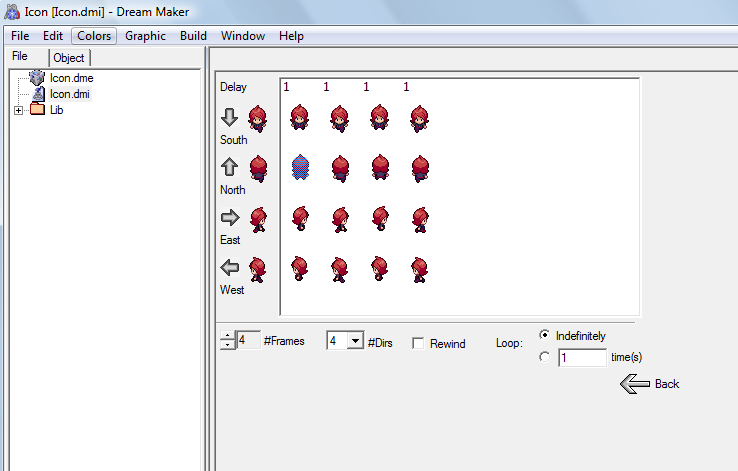The height and width of the screenshot is (471, 738).
Task: Click the East direction right arrow icon
Action: coord(230,217)
